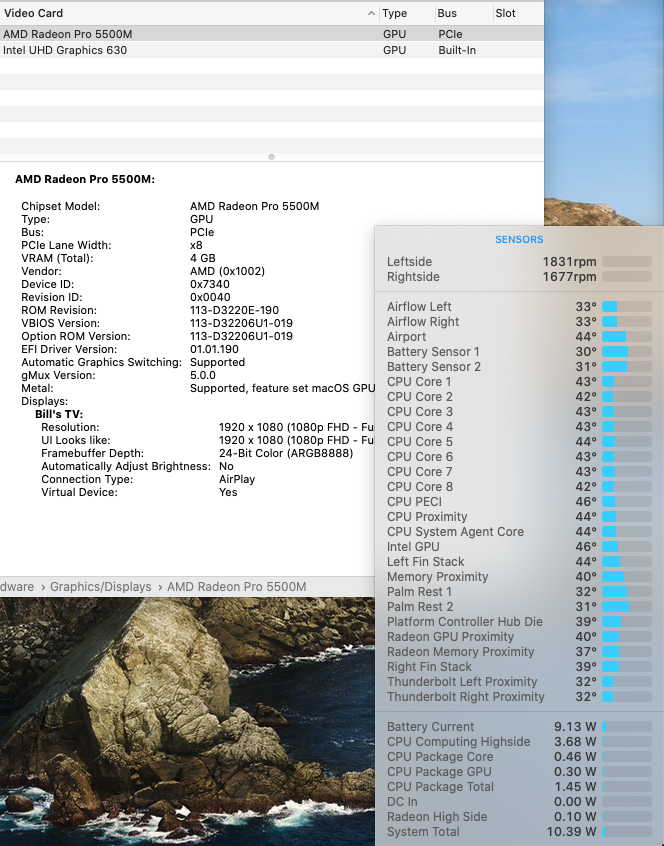Screen dimensions: 664x846
Task: Click the Bill's TV display heading
Action: coord(59,414)
